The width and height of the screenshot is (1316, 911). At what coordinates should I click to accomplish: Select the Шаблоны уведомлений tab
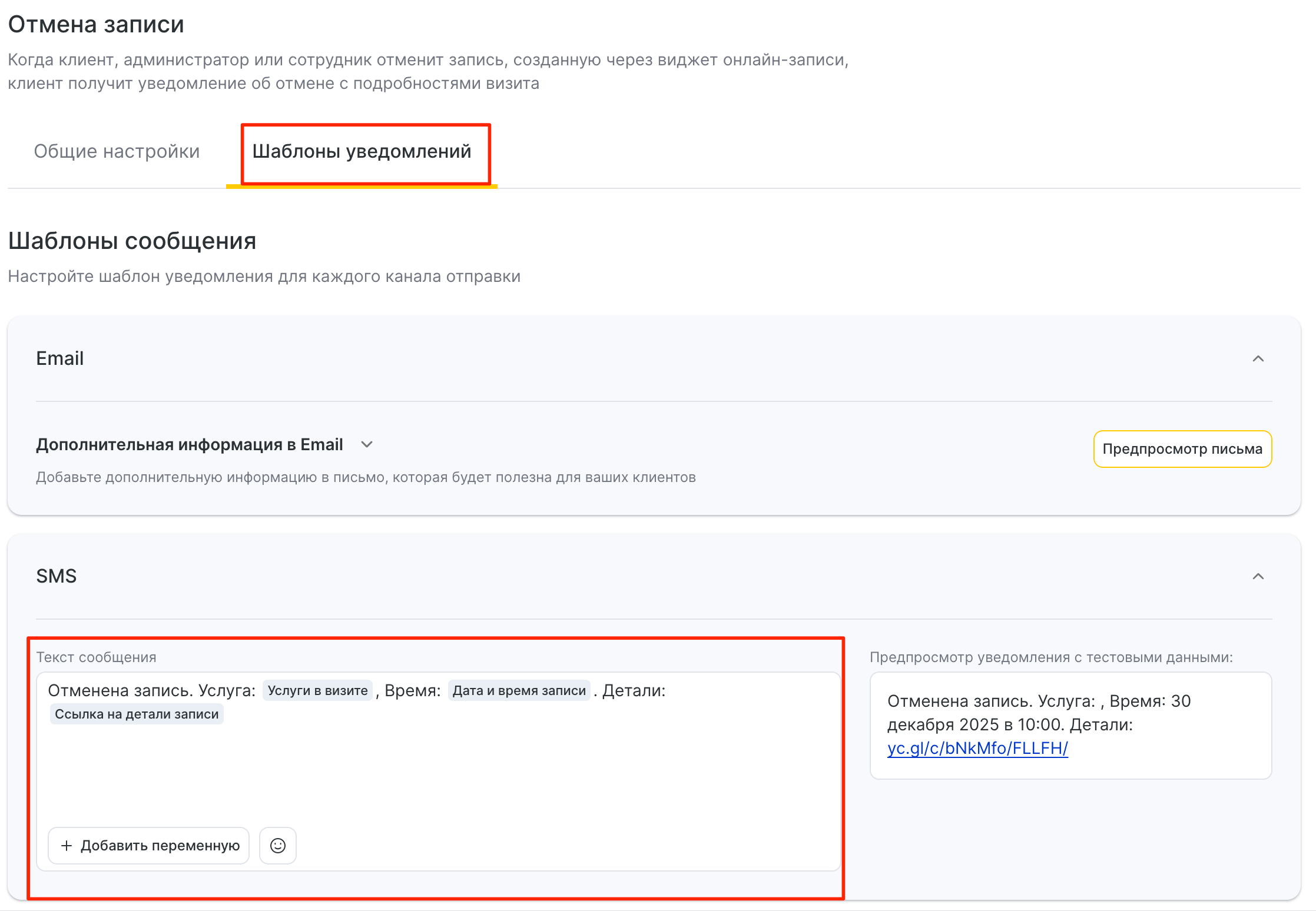(x=362, y=151)
